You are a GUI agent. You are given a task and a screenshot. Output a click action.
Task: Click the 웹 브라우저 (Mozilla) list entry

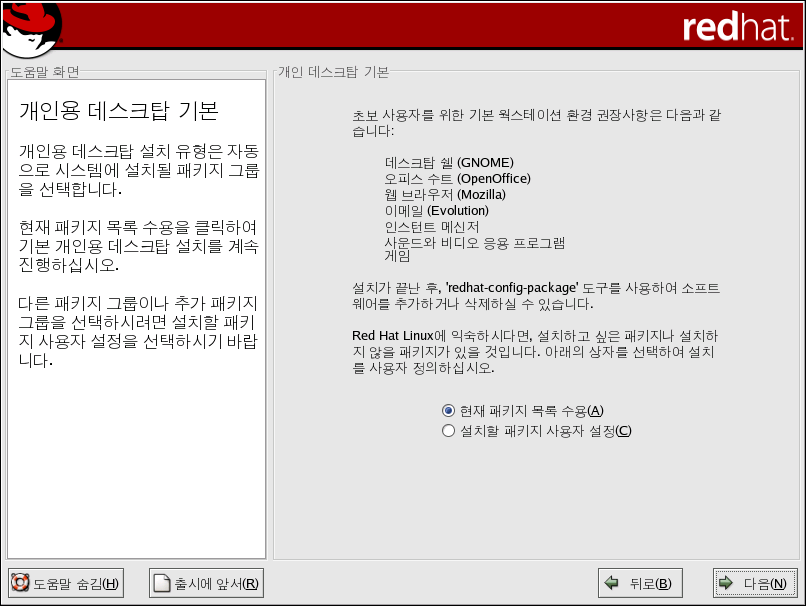point(445,195)
